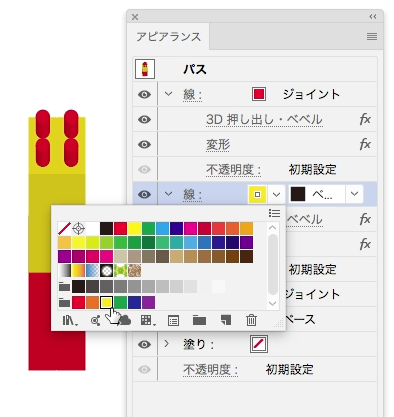
Task: Click ジョイント text on first 線 row
Action: [x=311, y=95]
